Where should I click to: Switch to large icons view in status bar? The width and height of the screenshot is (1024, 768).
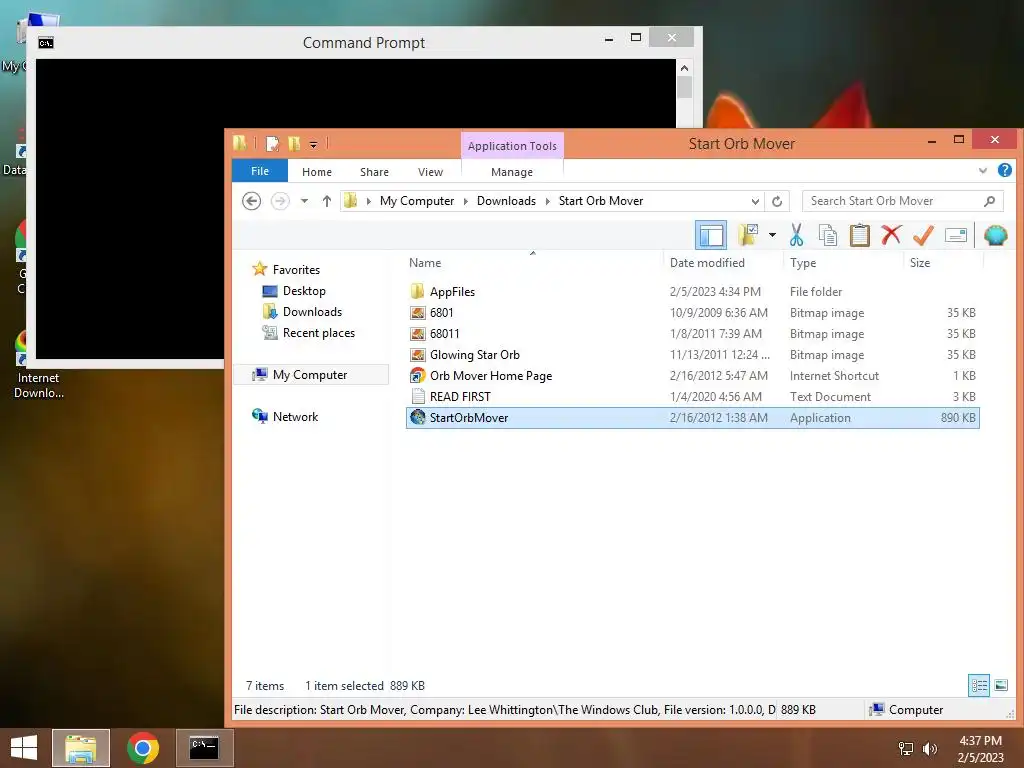coord(1000,685)
